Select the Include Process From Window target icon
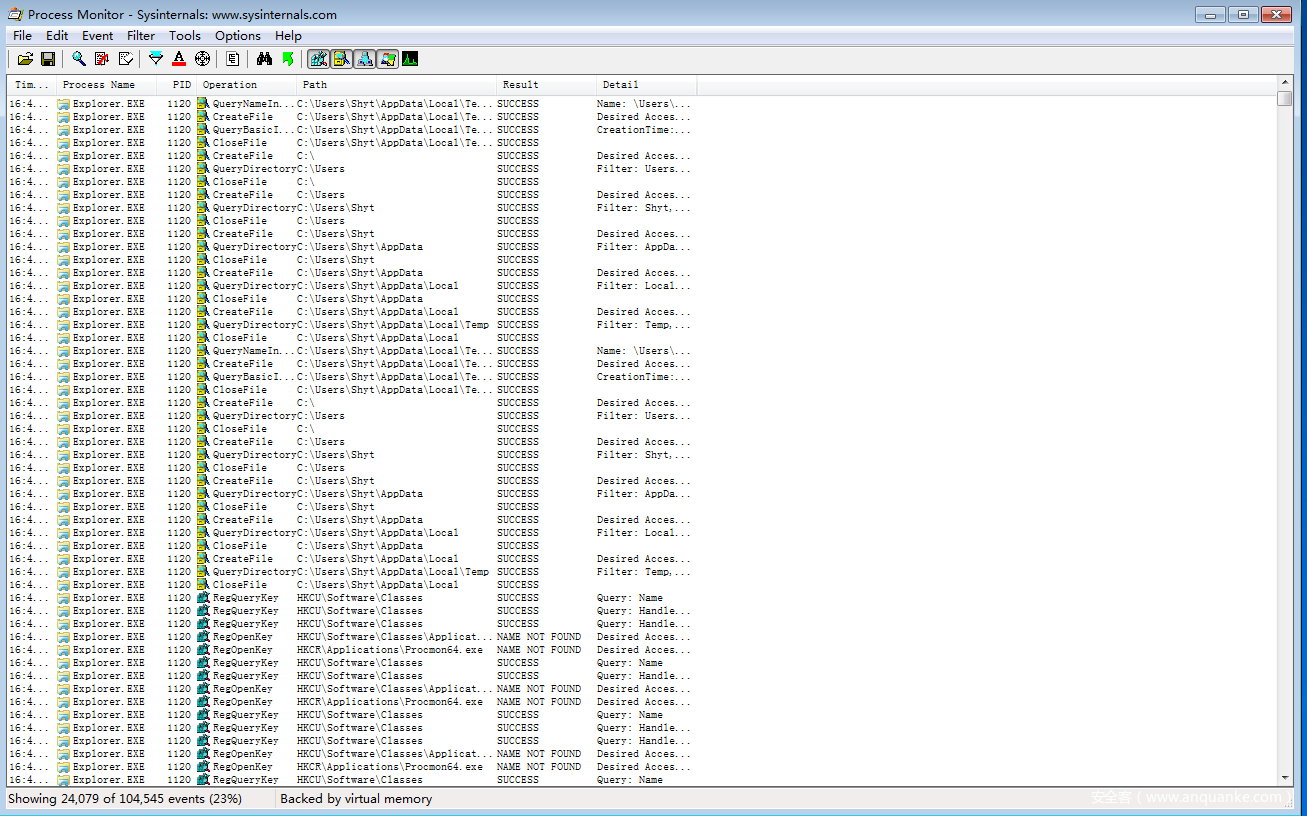Image resolution: width=1307 pixels, height=816 pixels. 203,59
